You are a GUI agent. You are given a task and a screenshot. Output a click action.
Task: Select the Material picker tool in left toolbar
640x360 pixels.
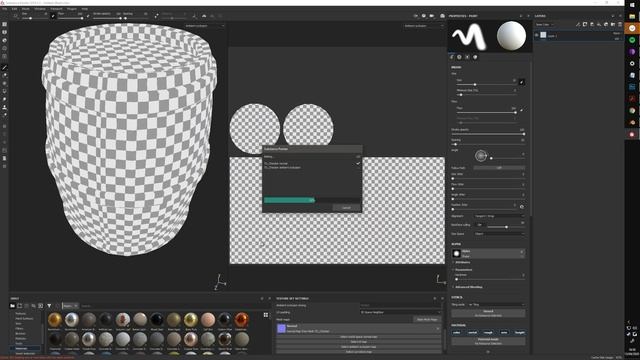pyautogui.click(x=4, y=115)
